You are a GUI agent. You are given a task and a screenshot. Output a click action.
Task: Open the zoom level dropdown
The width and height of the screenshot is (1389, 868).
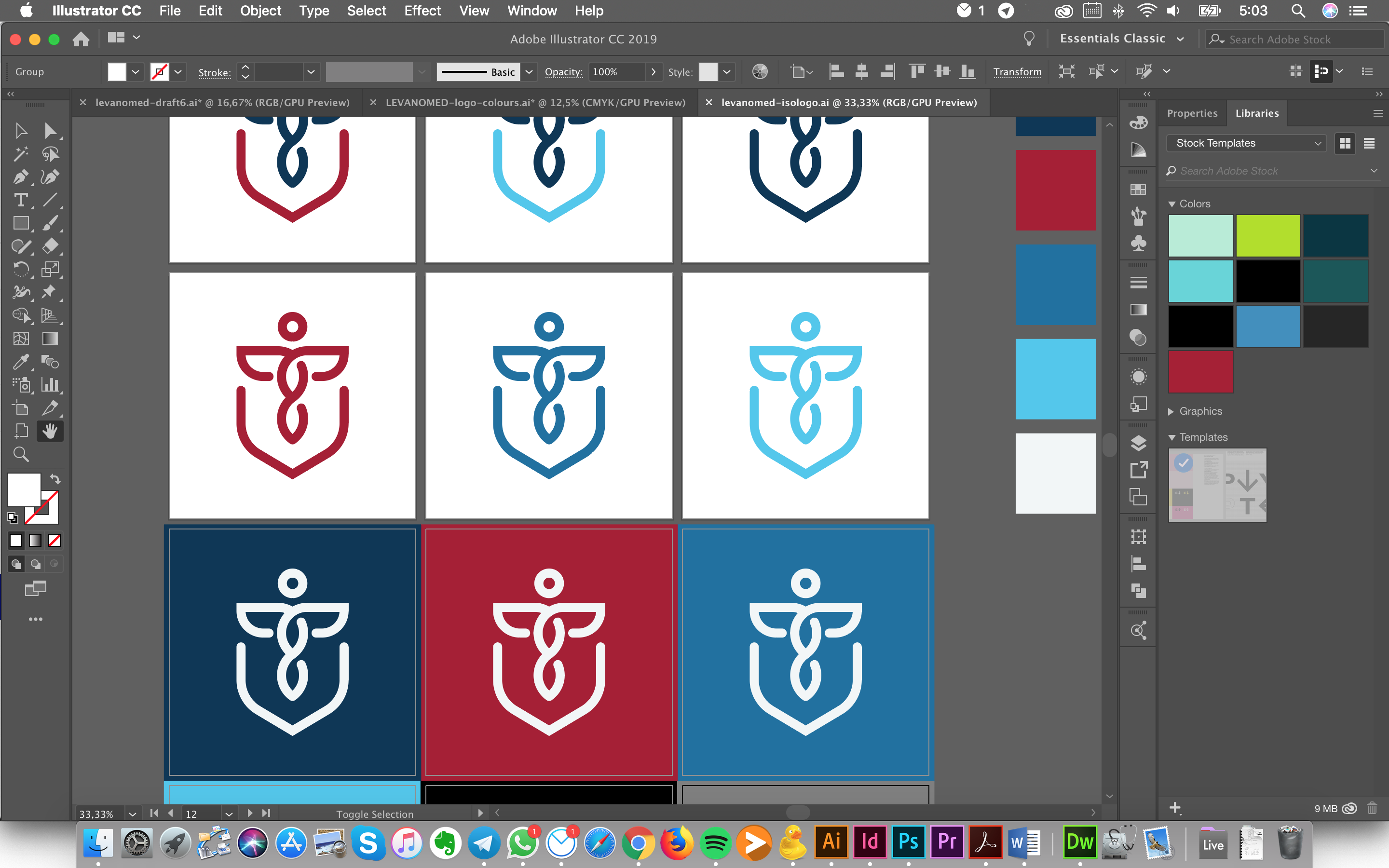[133, 814]
